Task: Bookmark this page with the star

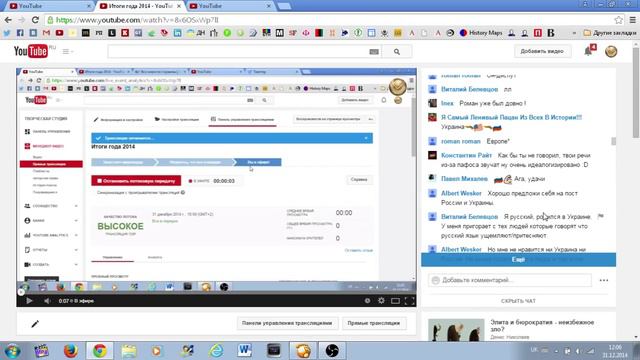Action: point(618,20)
